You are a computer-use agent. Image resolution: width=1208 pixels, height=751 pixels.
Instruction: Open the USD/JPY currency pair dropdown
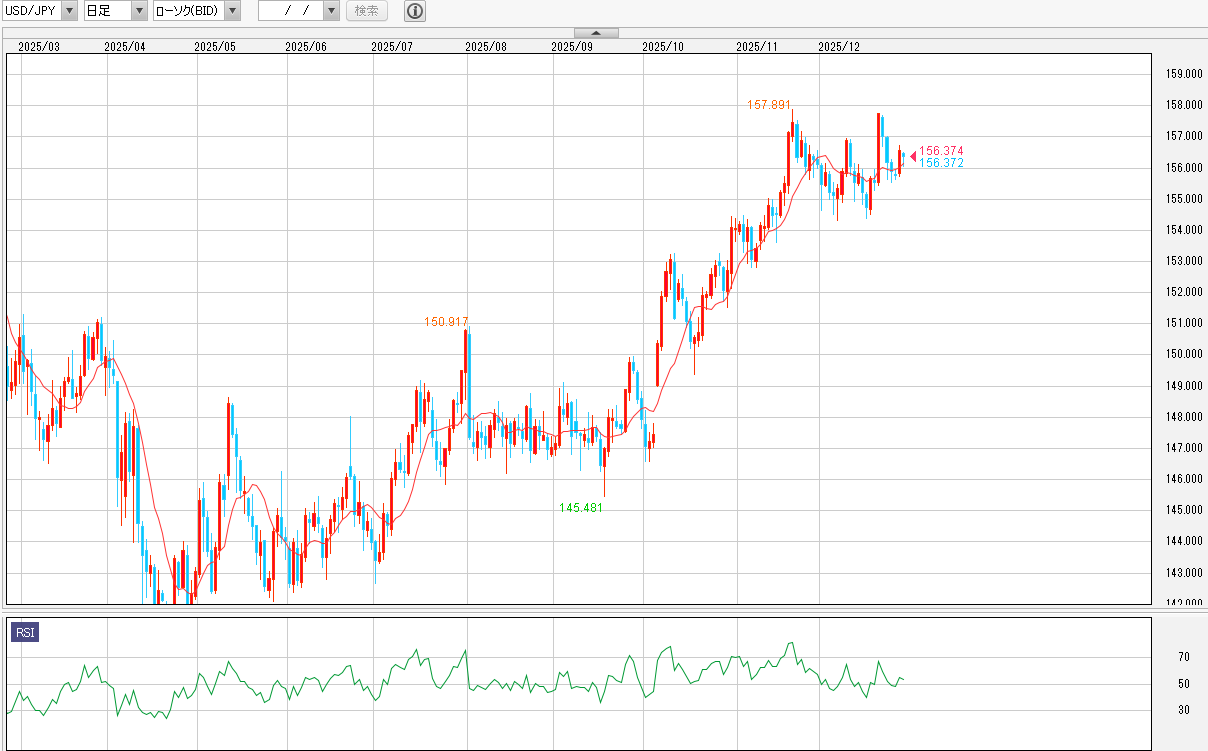[x=68, y=11]
